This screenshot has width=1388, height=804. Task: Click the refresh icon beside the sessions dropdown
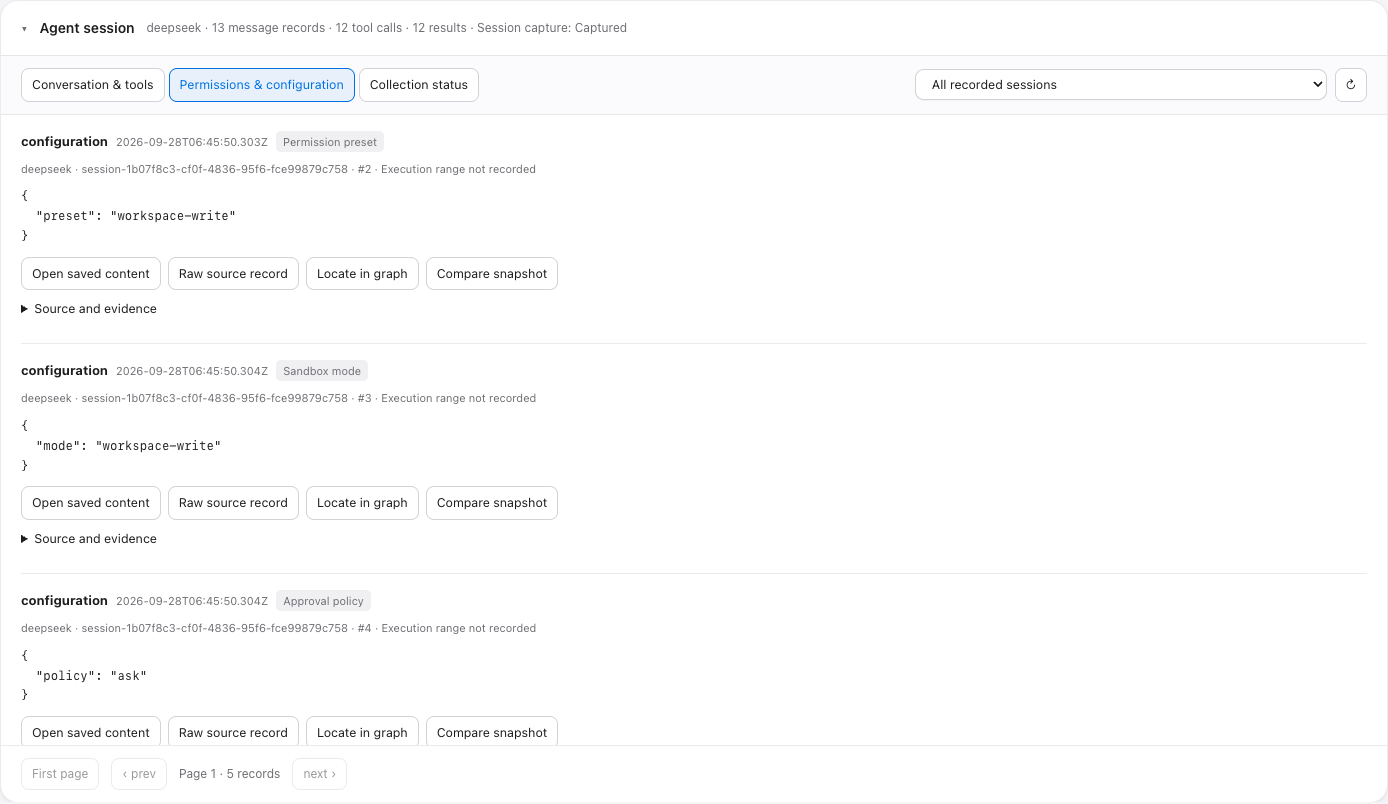[x=1350, y=85]
